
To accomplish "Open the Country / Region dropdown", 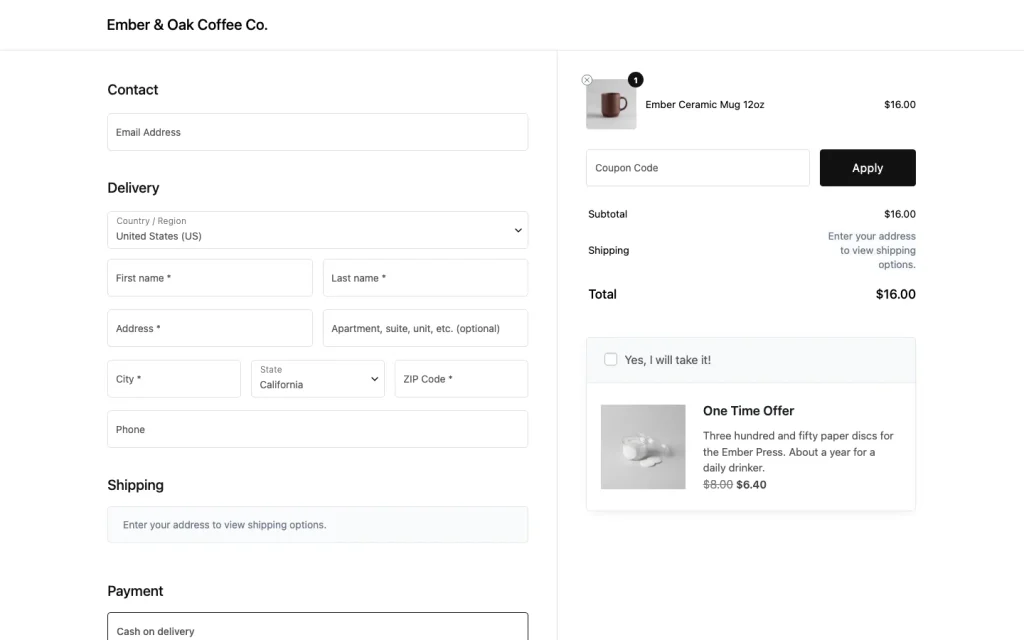I will click(317, 230).
